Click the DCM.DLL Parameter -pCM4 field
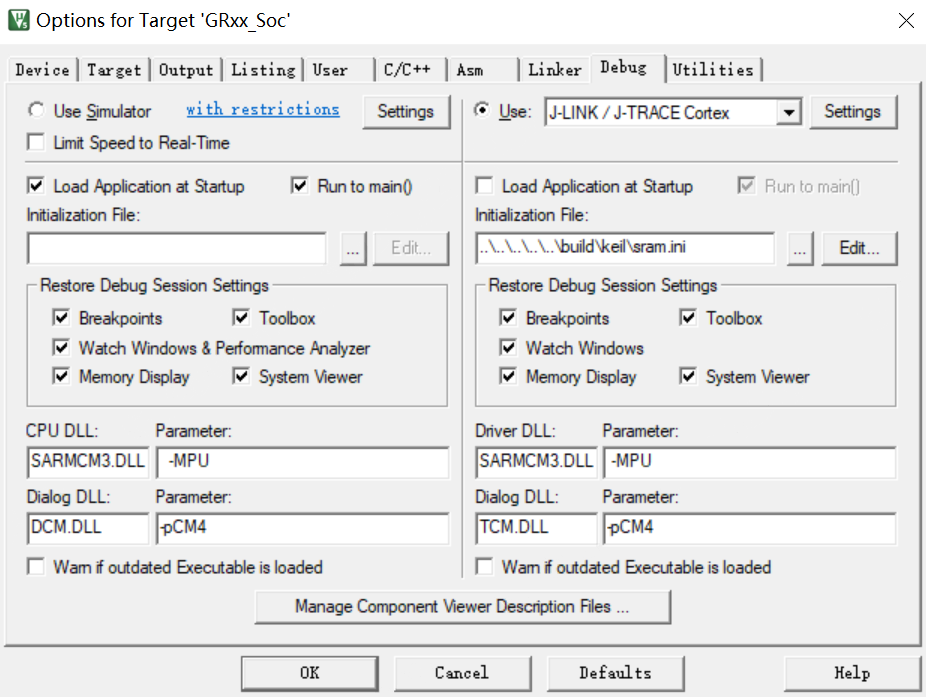 click(x=302, y=528)
